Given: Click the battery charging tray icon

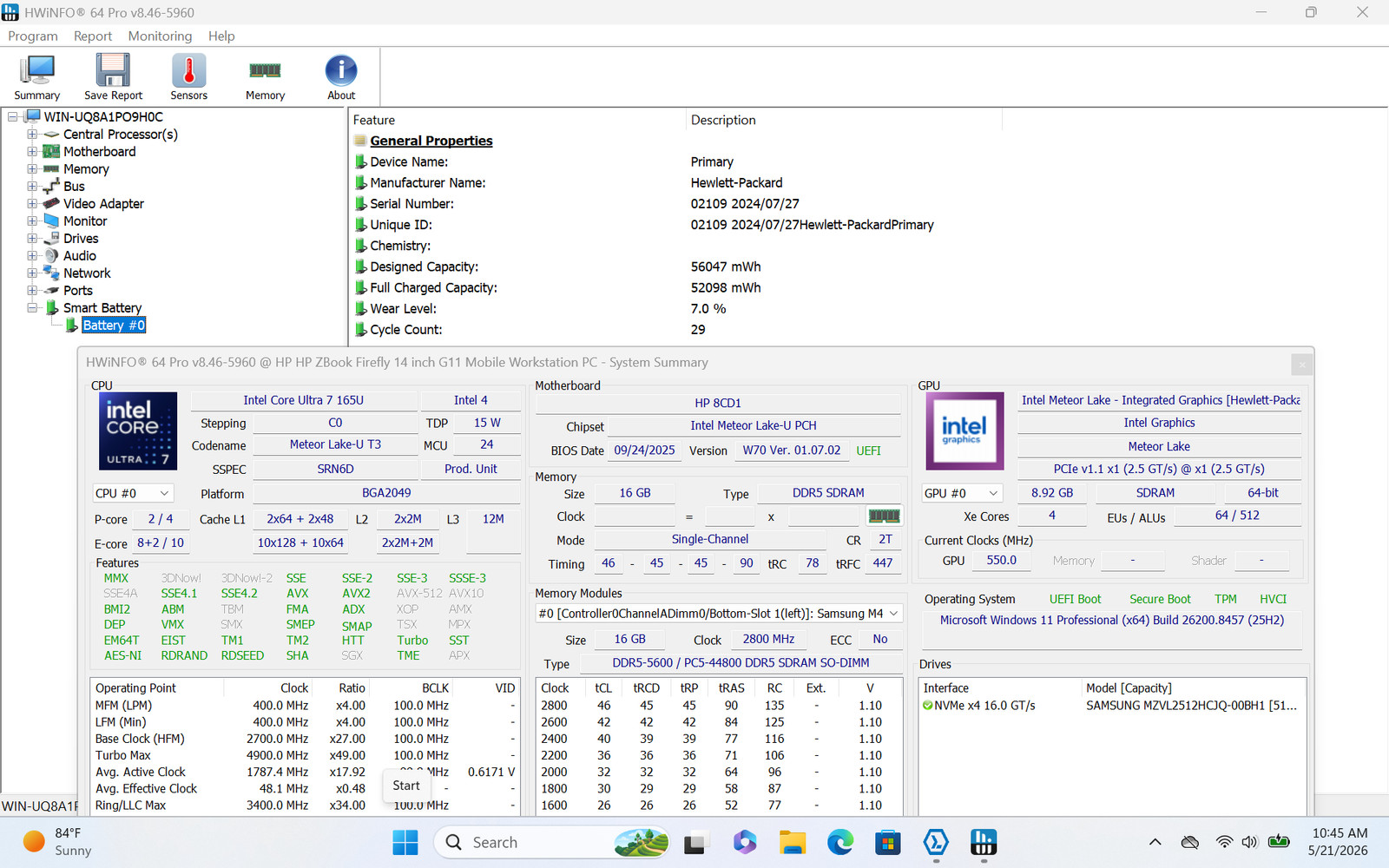Looking at the screenshot, I should point(1279,841).
